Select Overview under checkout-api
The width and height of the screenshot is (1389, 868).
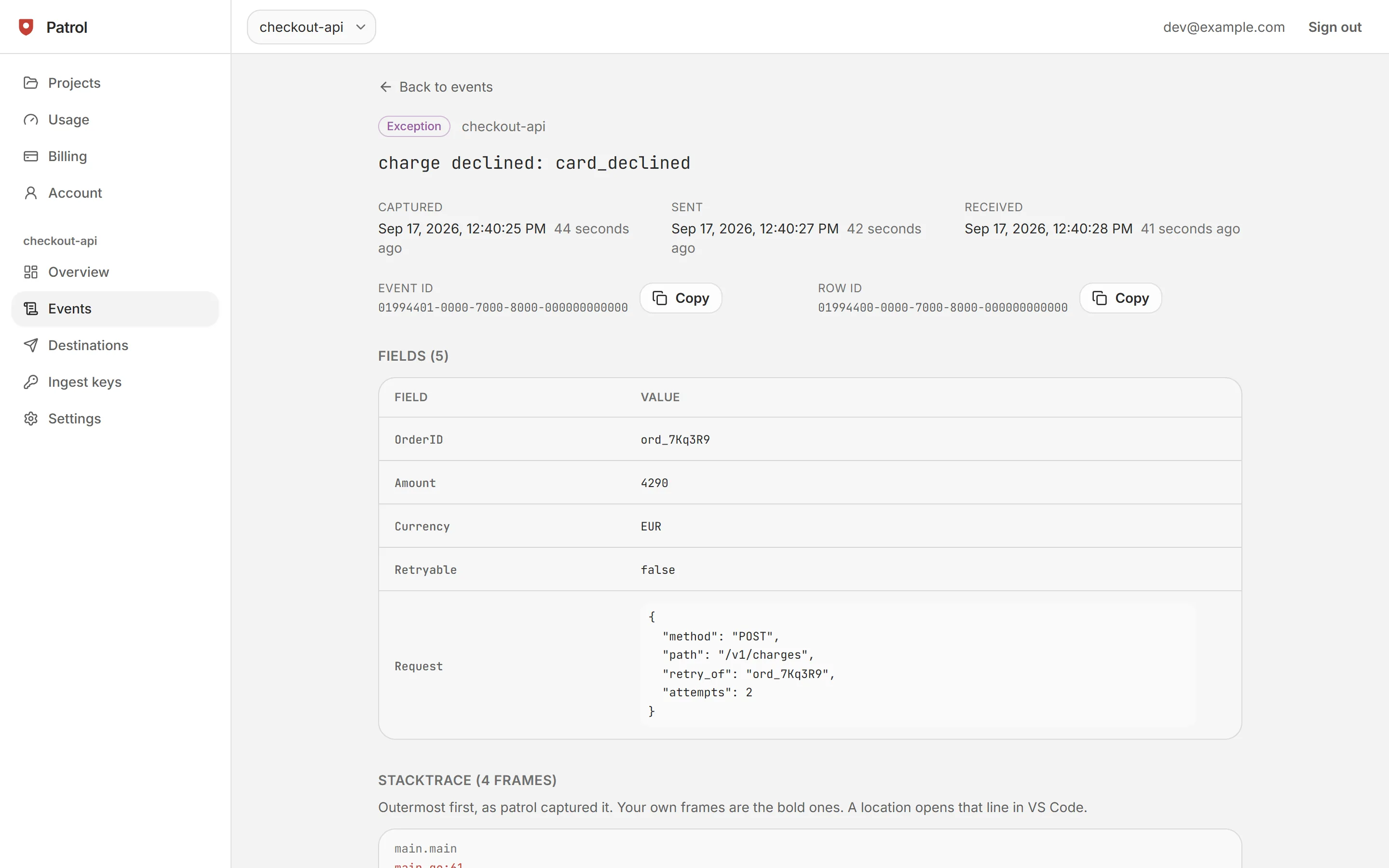pos(115,272)
